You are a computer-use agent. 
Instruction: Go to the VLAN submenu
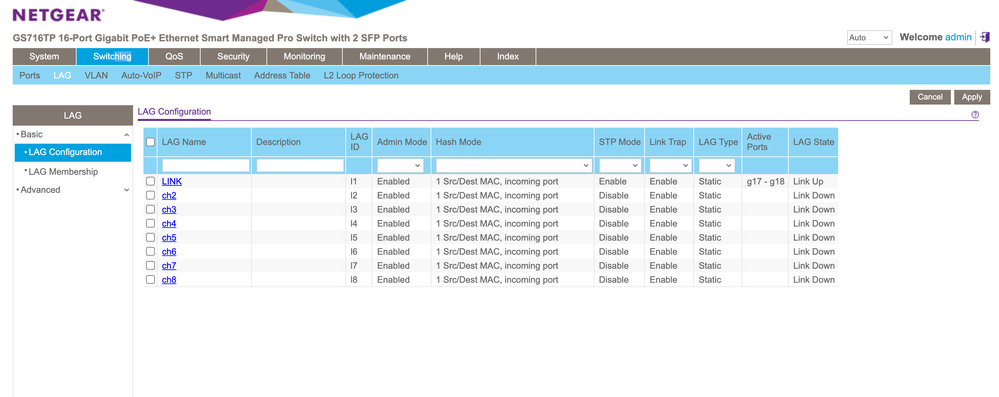point(96,75)
